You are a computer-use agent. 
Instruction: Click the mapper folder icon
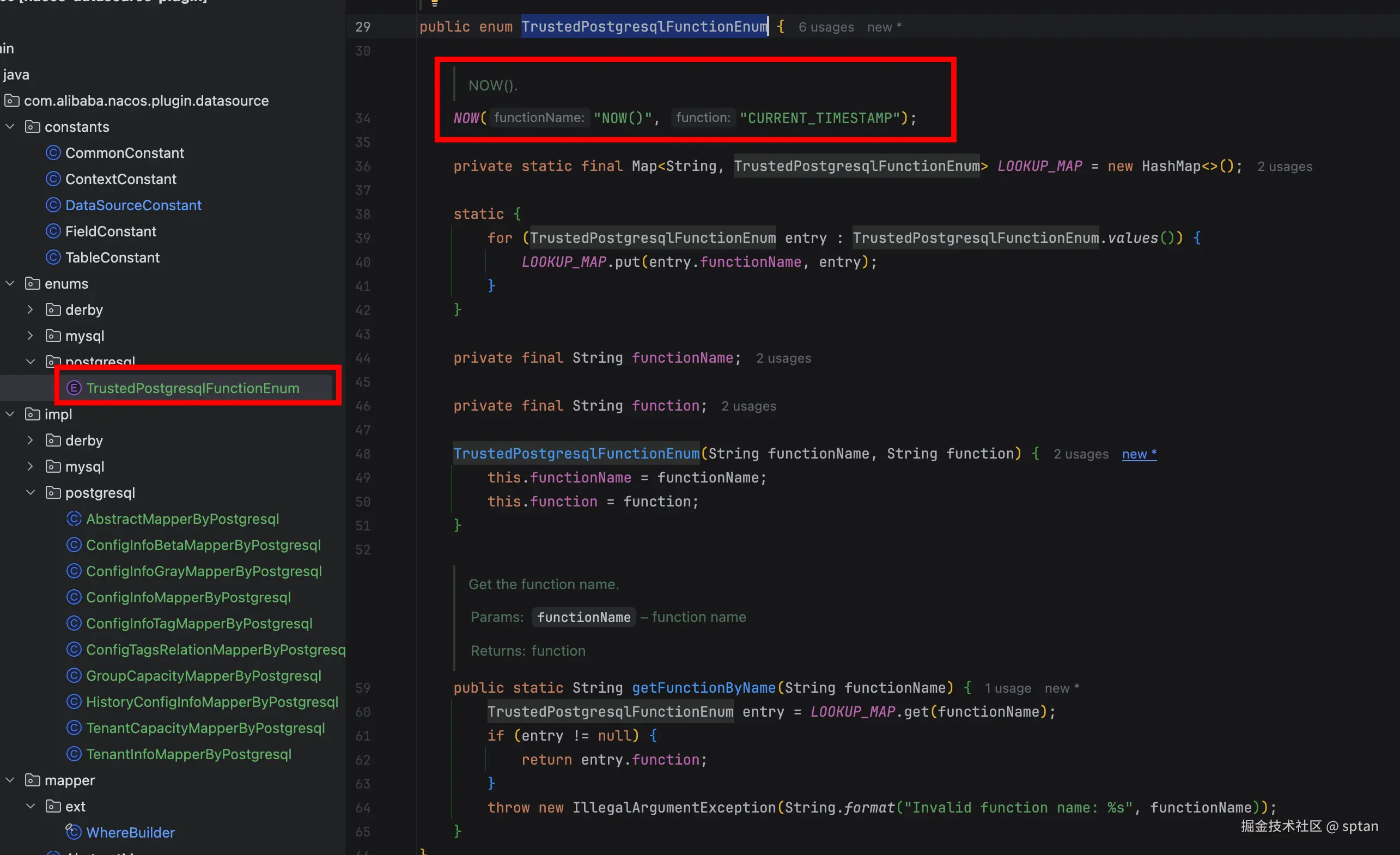point(32,780)
